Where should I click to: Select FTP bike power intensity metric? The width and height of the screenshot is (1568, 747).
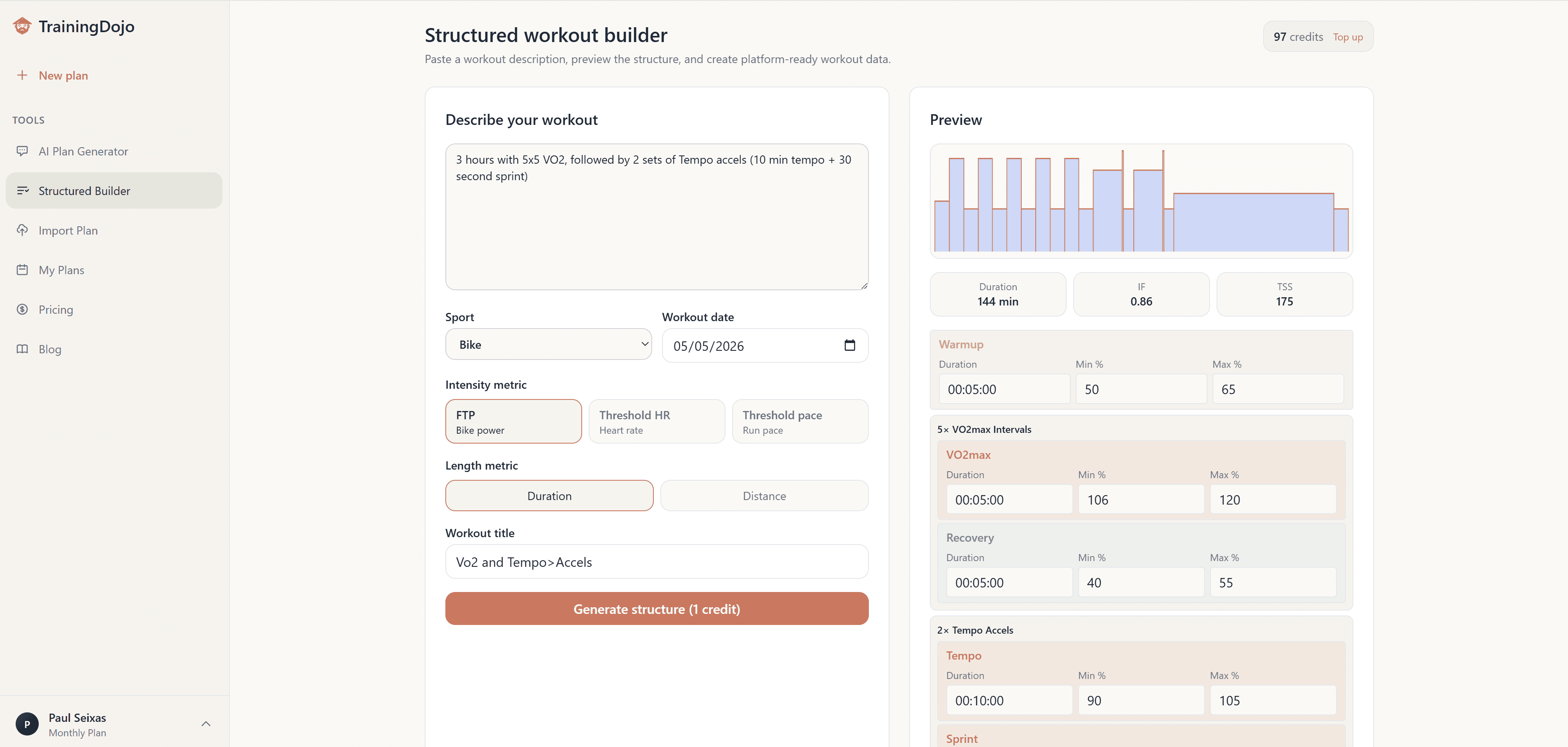pyautogui.click(x=513, y=421)
